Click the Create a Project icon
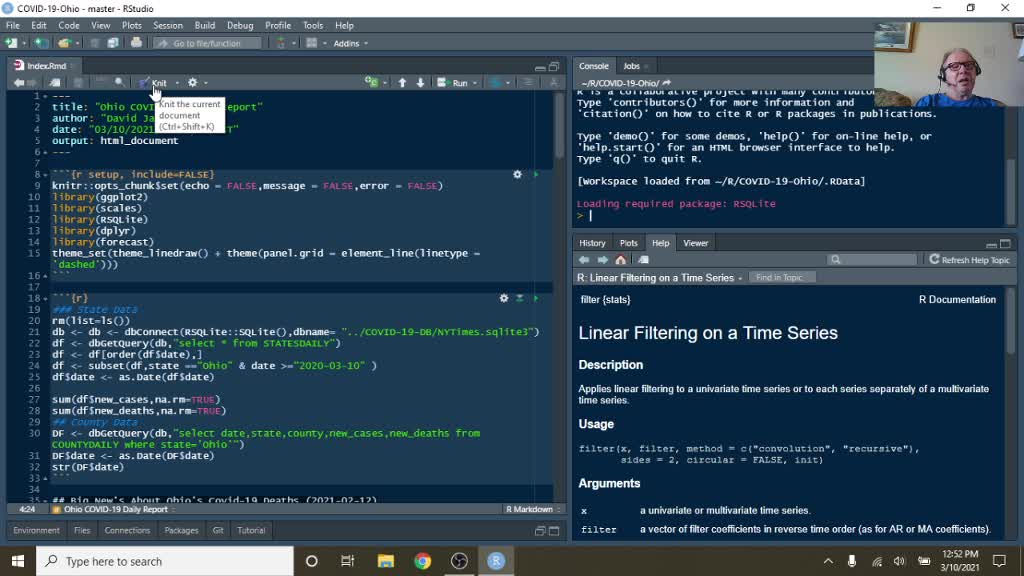Image resolution: width=1024 pixels, height=576 pixels. click(x=41, y=43)
